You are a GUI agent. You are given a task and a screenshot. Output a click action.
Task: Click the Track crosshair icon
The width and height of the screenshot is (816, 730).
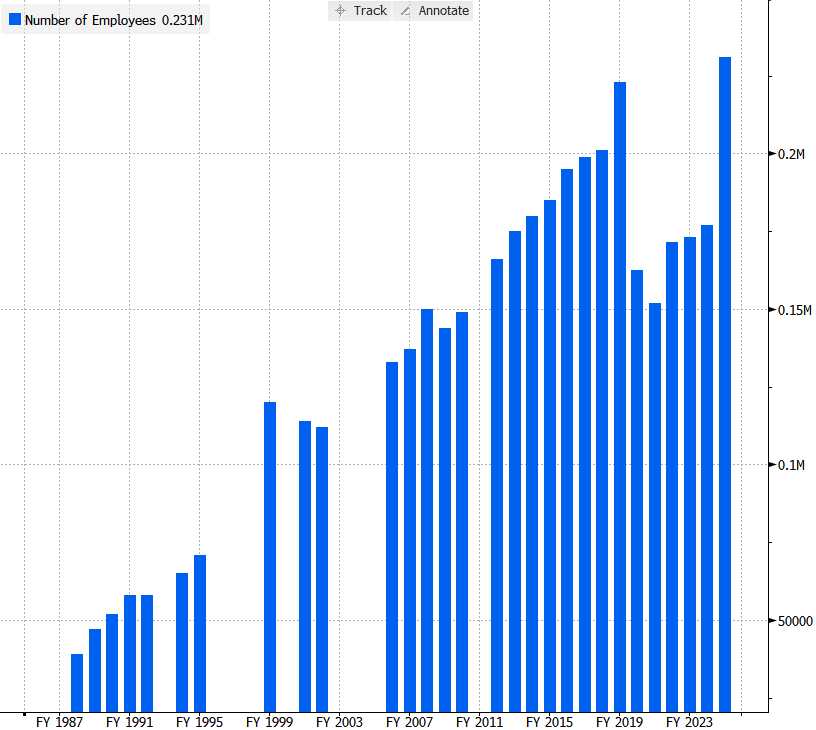(340, 11)
